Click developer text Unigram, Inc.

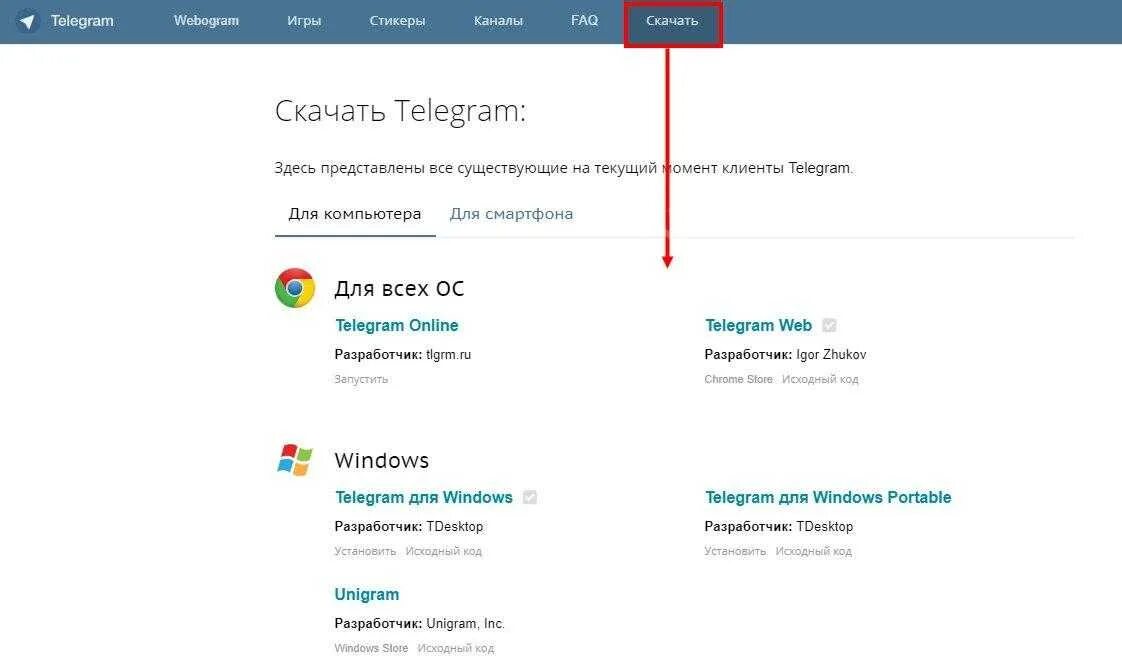pyautogui.click(x=465, y=623)
